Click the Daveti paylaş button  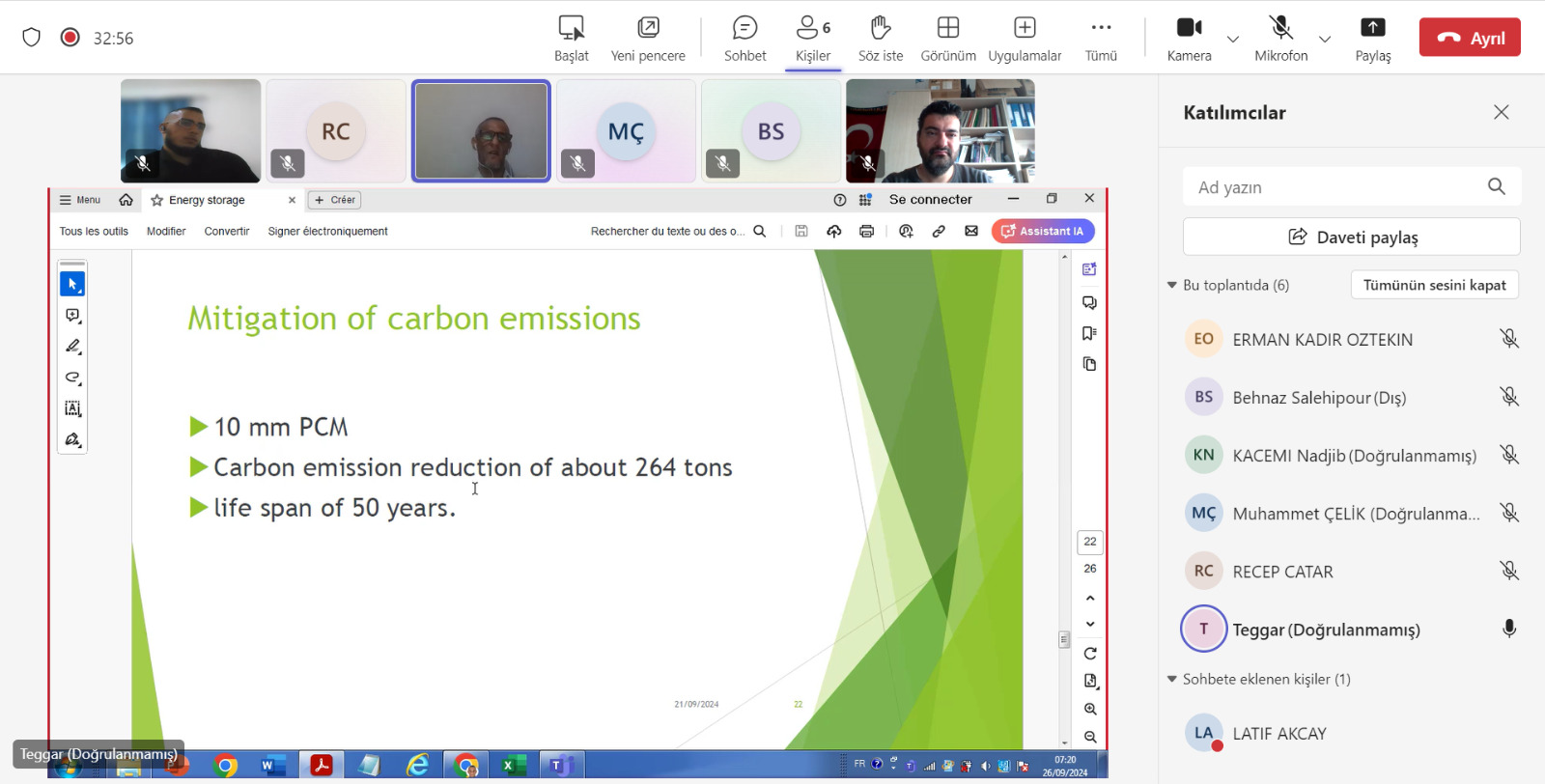click(1351, 237)
